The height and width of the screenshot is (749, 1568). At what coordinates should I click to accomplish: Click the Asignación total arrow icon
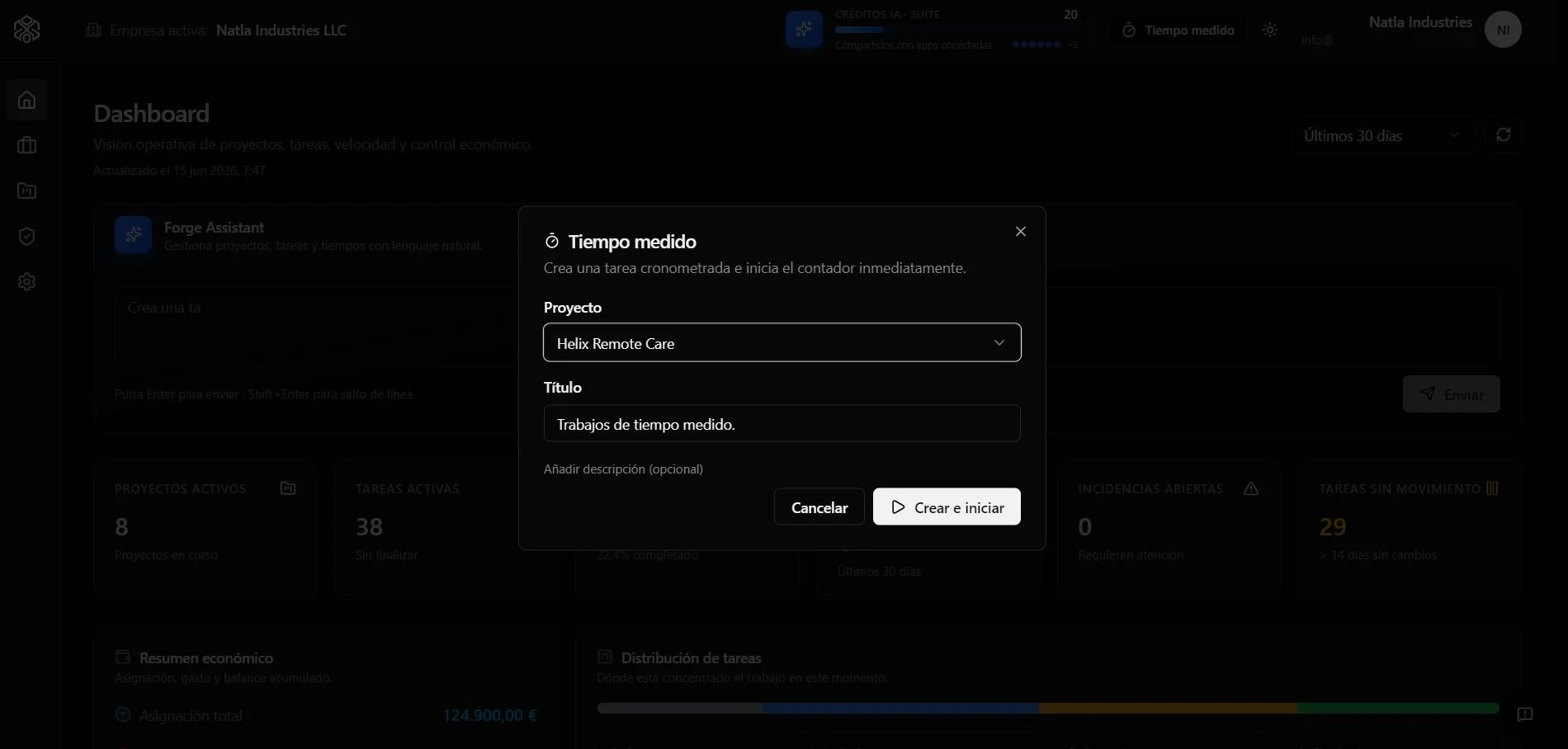[x=123, y=715]
